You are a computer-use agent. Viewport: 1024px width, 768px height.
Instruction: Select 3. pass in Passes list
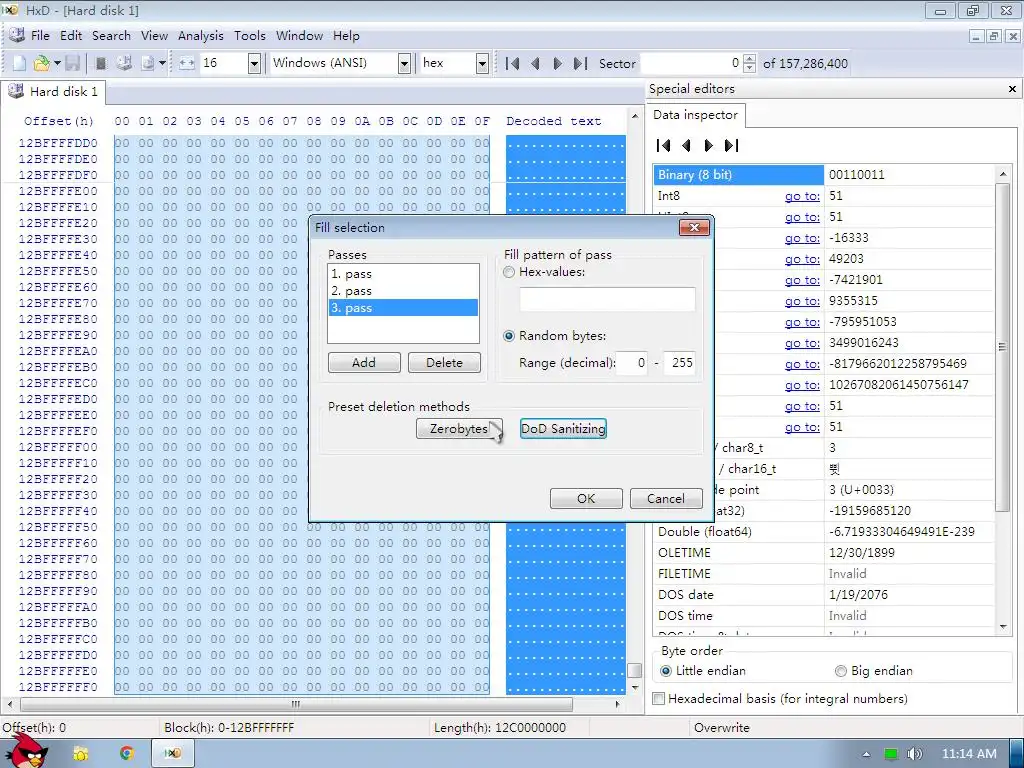pos(403,308)
